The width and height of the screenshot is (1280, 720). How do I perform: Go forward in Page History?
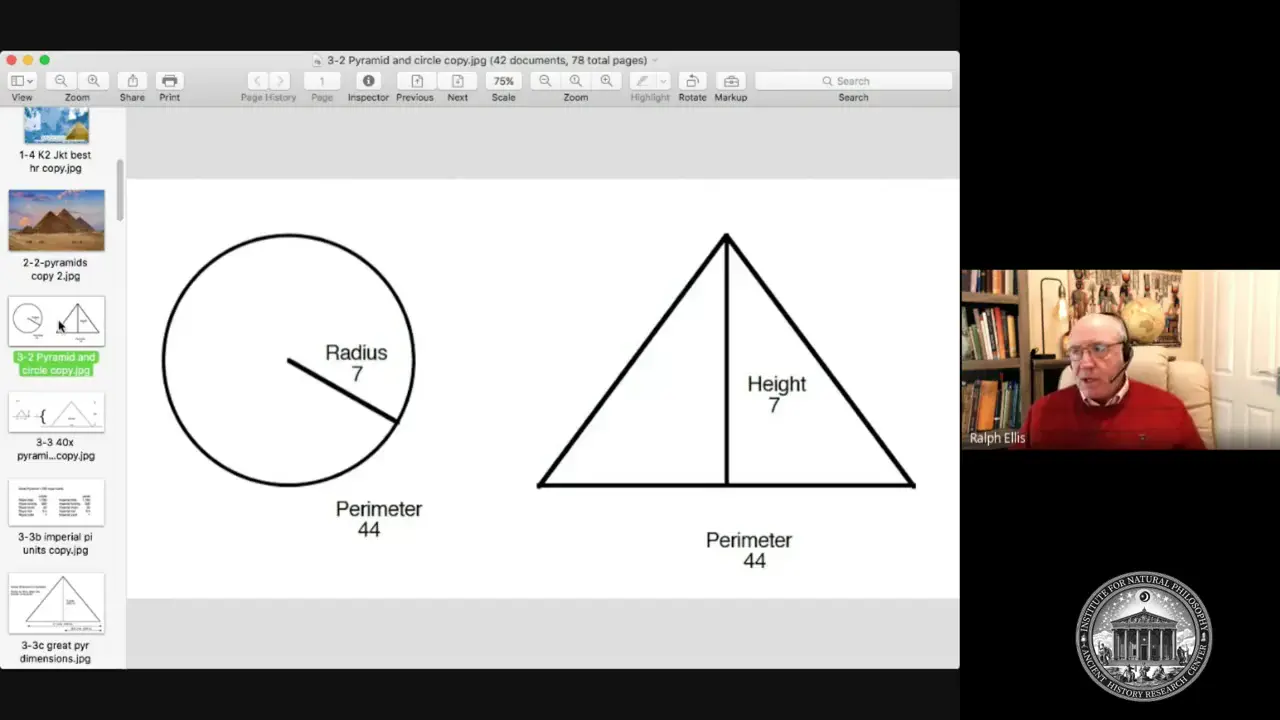tap(280, 81)
